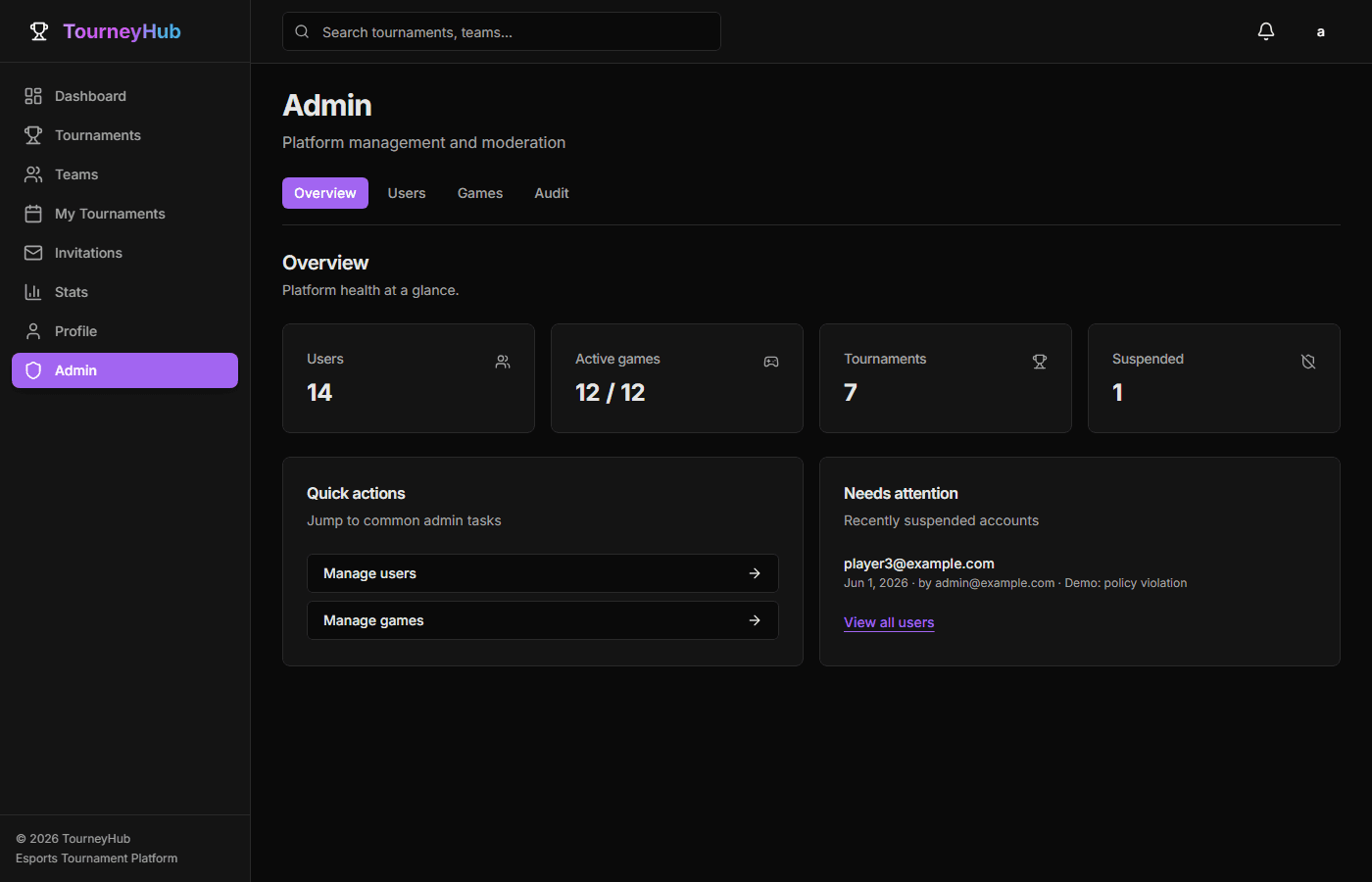
Task: Click the arrow on Manage users row
Action: [755, 573]
